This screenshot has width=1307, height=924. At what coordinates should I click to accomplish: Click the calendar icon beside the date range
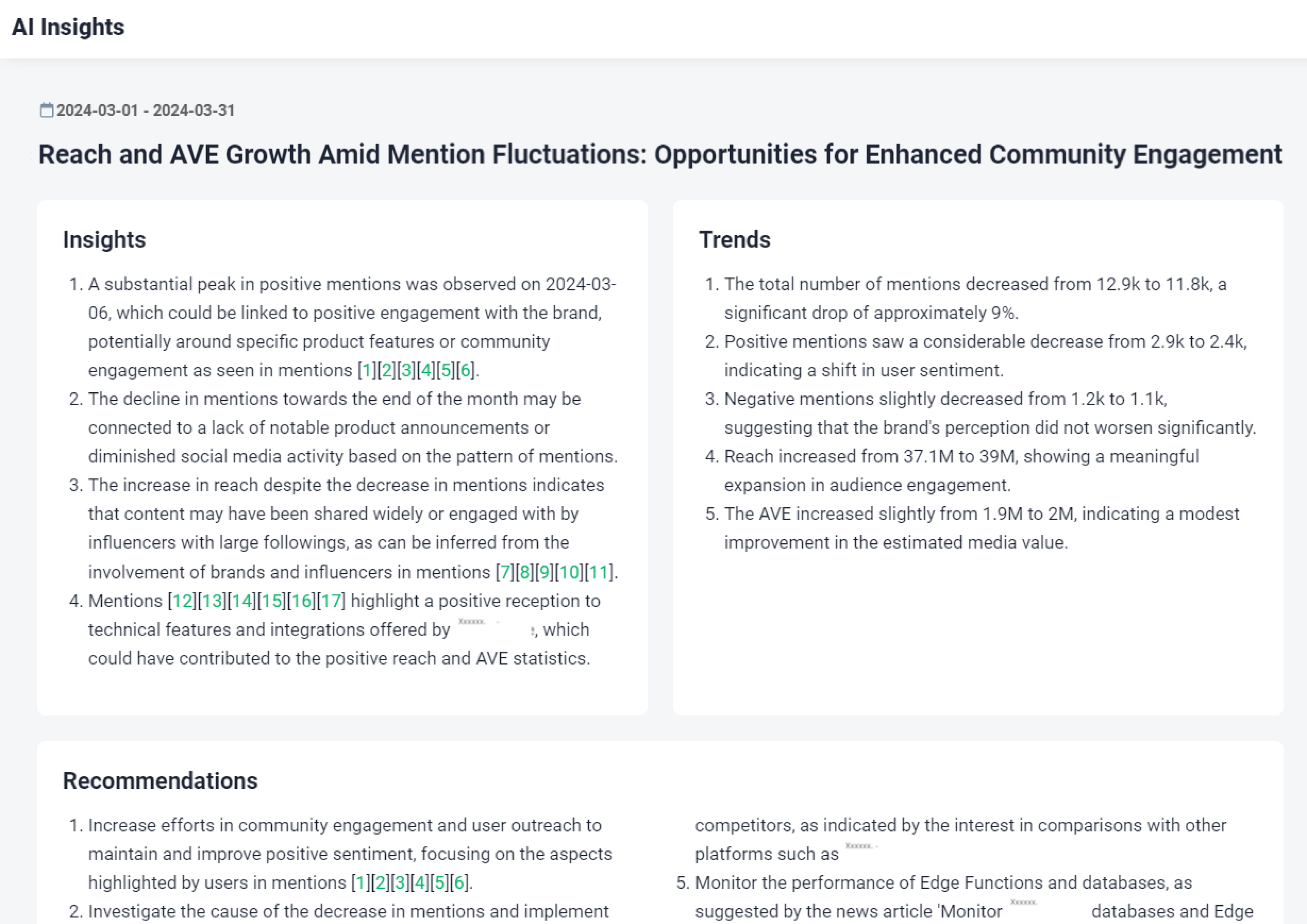(46, 110)
